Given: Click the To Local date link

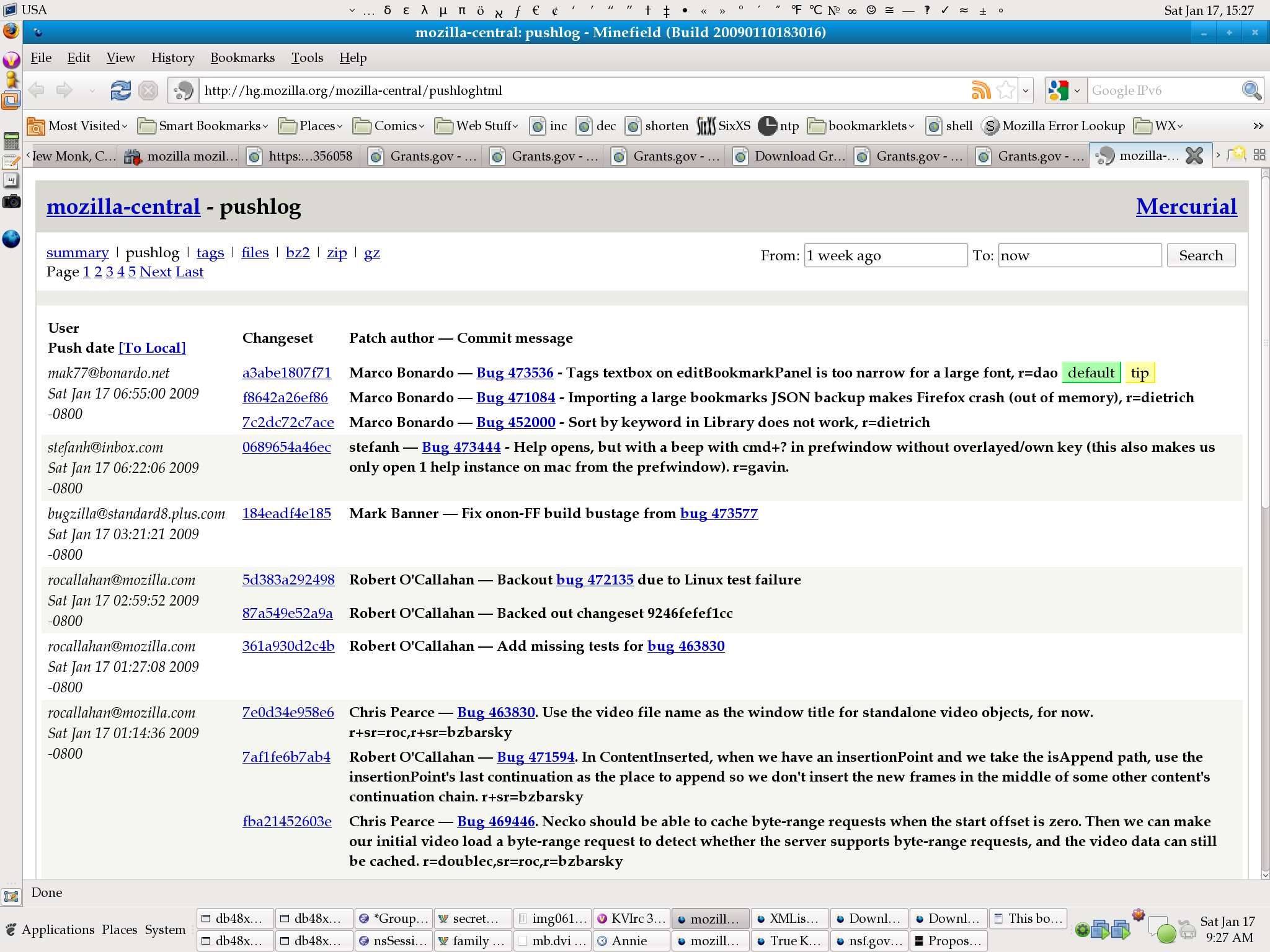Looking at the screenshot, I should (x=152, y=348).
